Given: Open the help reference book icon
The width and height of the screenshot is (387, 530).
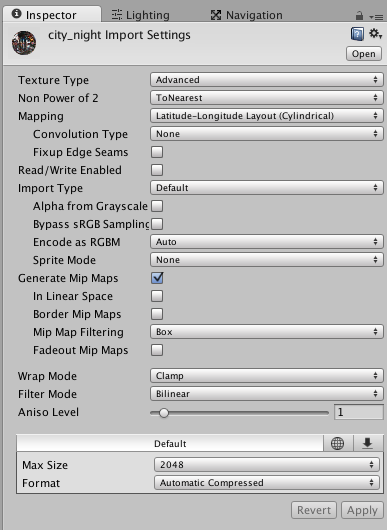Looking at the screenshot, I should 357,34.
